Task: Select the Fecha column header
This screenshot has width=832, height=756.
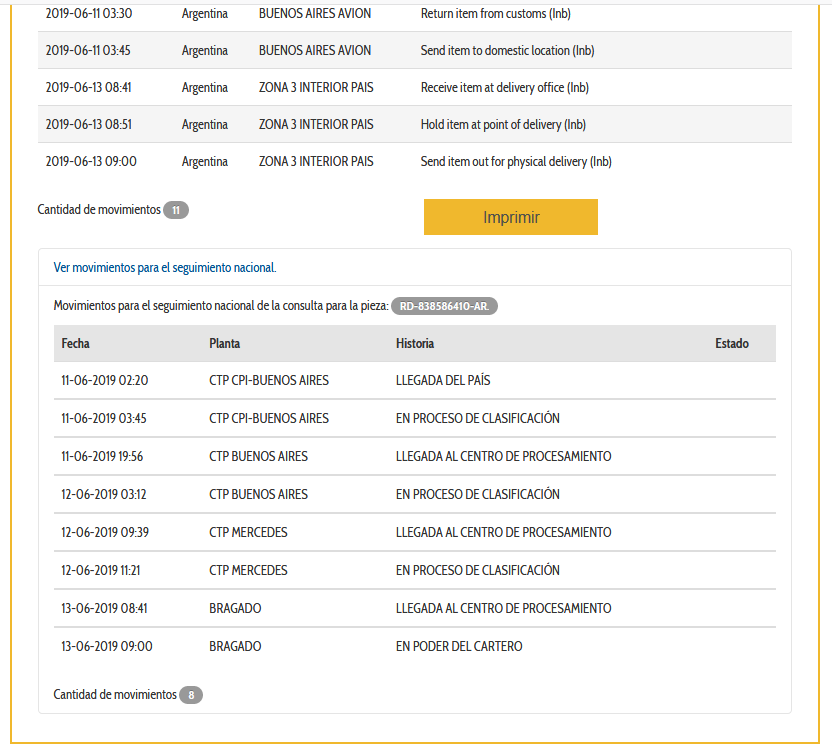Action: (x=75, y=343)
